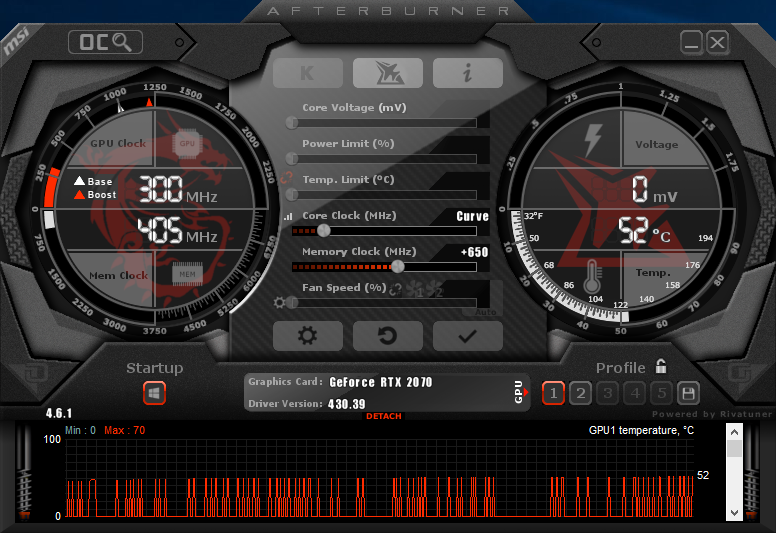Detach the monitoring graph panel
This screenshot has width=776, height=533.
(384, 416)
